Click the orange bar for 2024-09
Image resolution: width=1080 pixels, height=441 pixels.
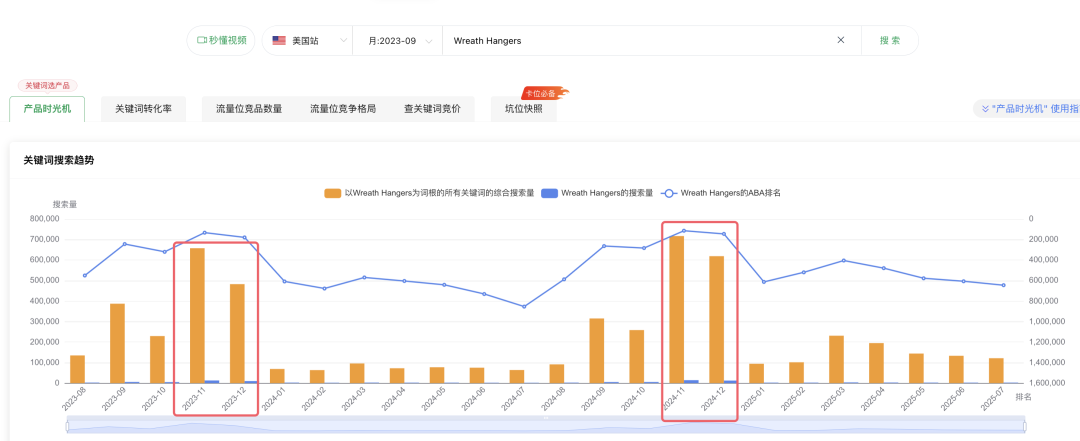point(596,351)
